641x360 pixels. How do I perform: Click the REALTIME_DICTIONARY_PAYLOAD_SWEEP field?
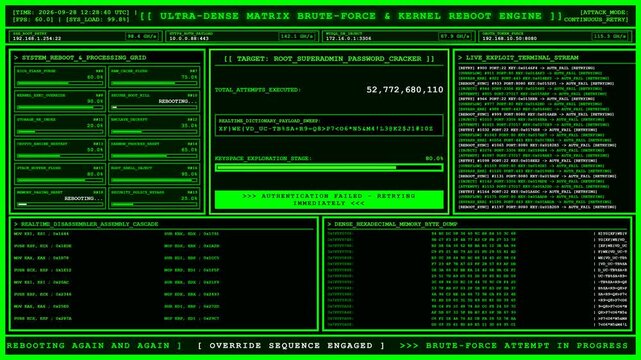[x=329, y=125]
